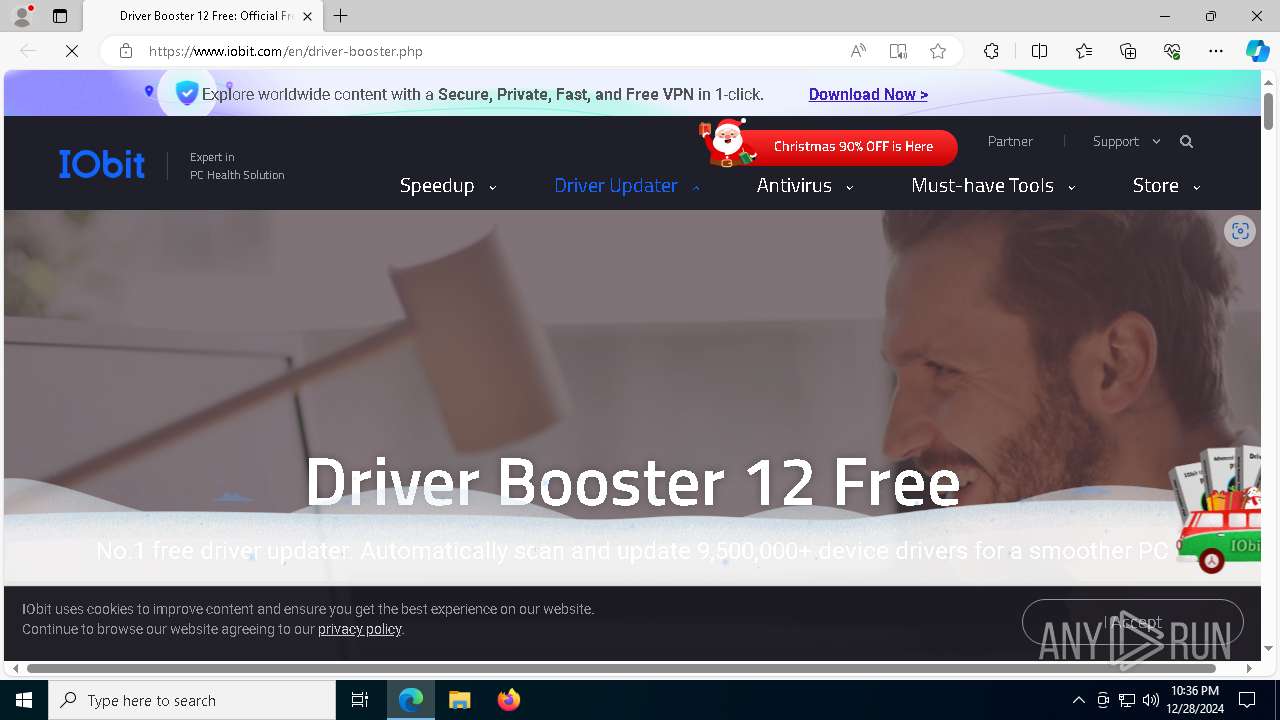Expand the Store menu

[x=1166, y=185]
